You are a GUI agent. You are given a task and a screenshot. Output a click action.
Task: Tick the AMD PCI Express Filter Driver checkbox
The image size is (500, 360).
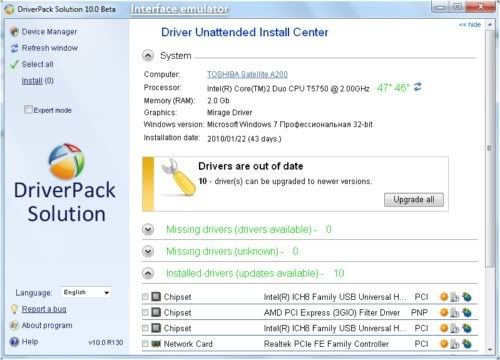(145, 312)
